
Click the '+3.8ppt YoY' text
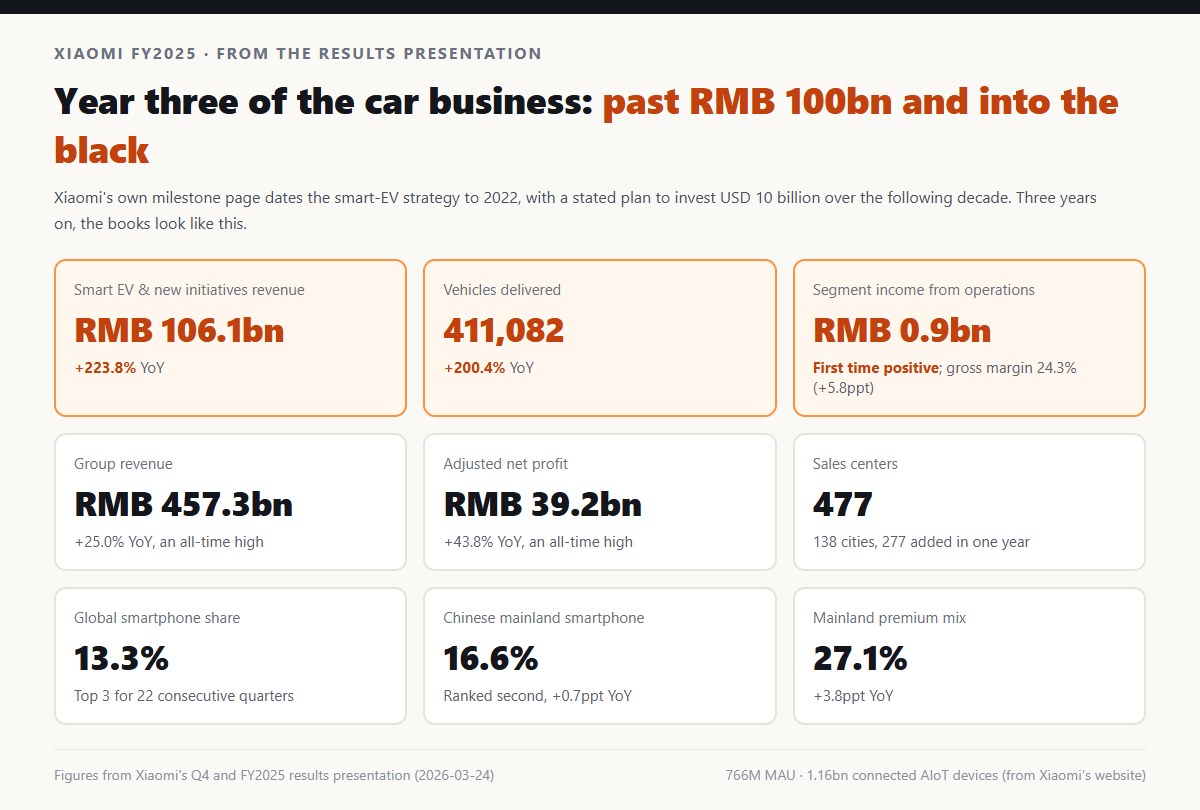(x=853, y=696)
